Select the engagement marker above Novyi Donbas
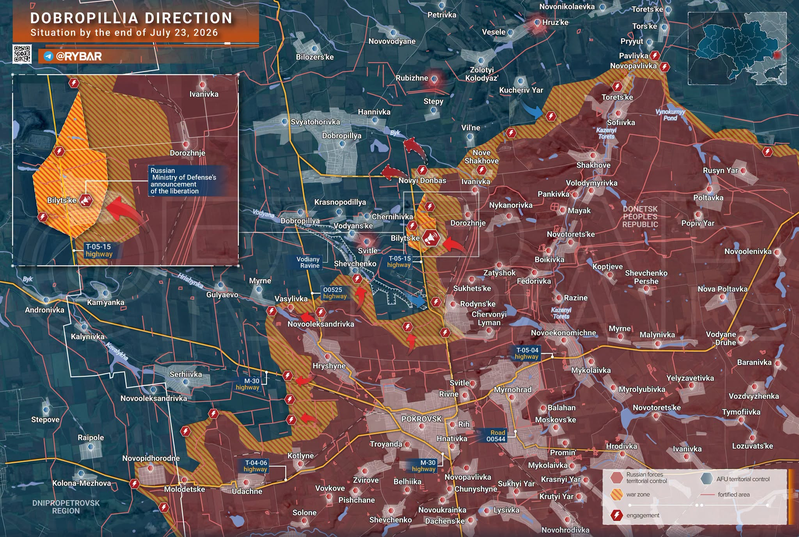This screenshot has width=799, height=537. pyautogui.click(x=422, y=170)
